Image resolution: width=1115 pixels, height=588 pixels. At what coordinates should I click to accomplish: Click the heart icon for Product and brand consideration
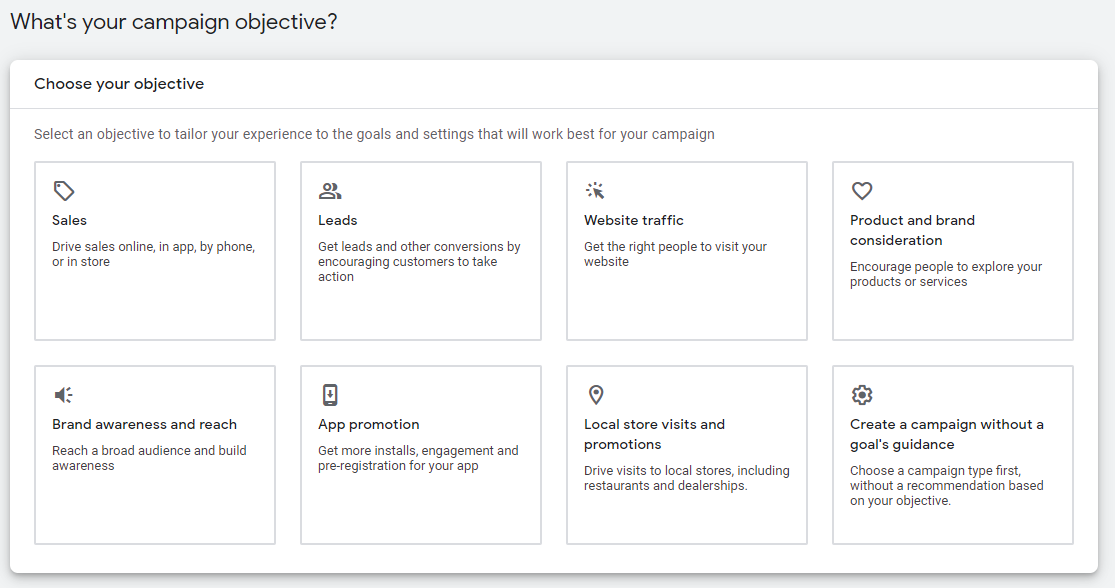862,190
